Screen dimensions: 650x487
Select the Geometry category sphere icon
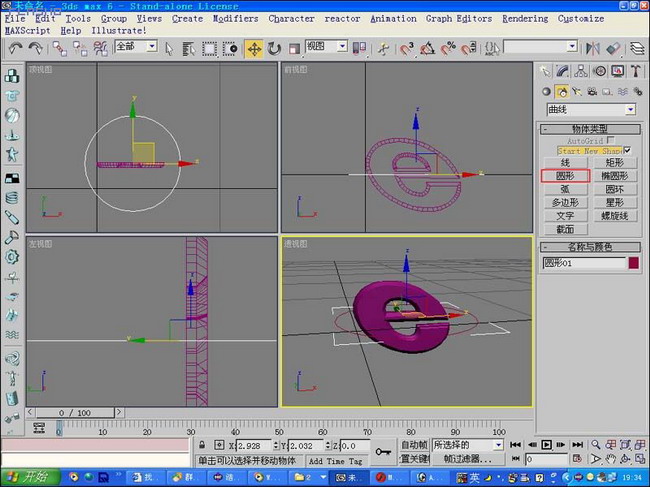546,92
